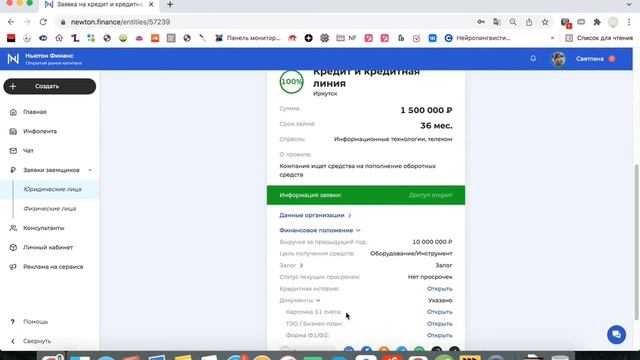Expand the Залог row chevron
Viewport: 640px width, 360px height.
tap(301, 265)
